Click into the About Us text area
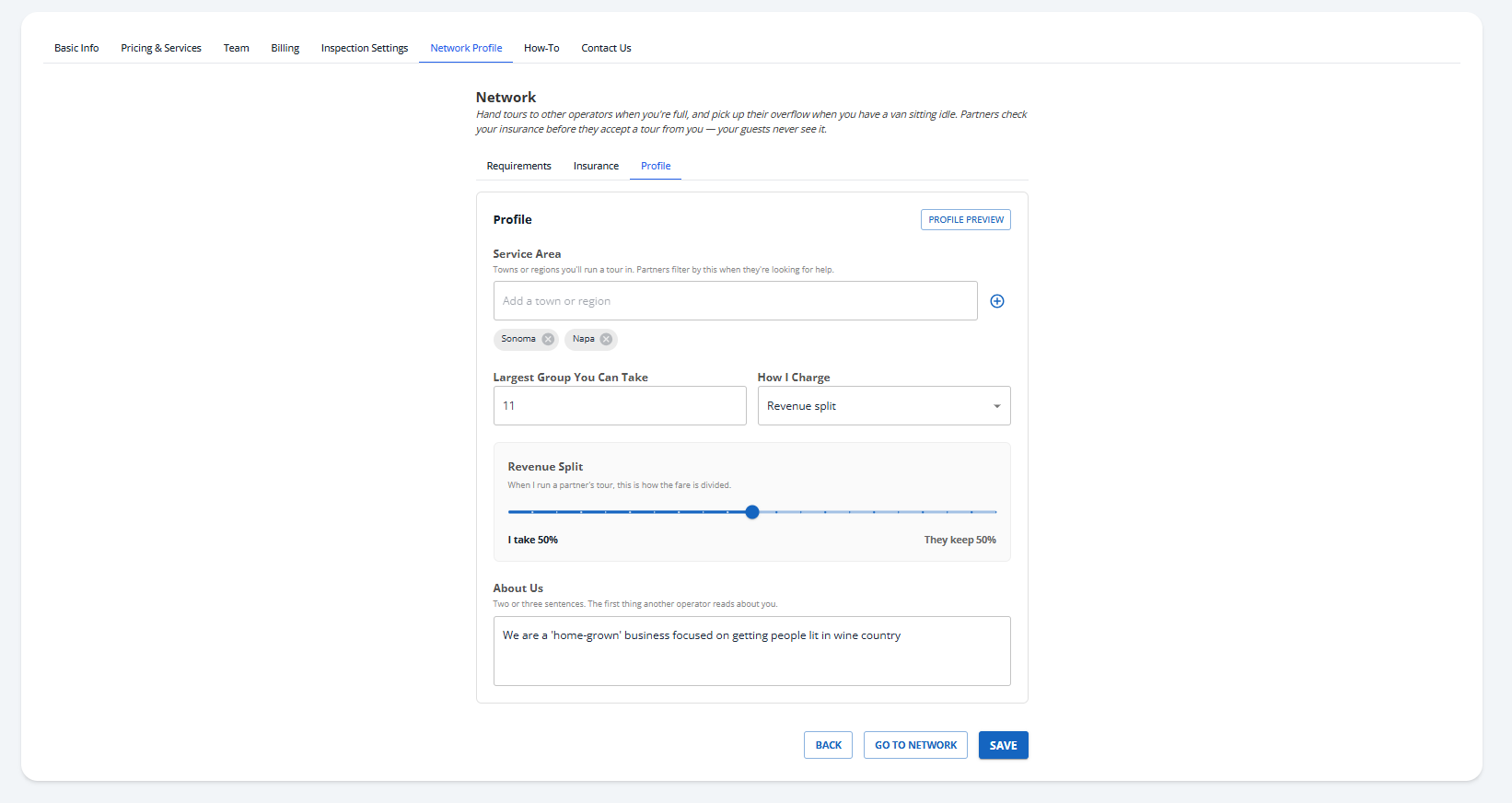The width and height of the screenshot is (1512, 803). (x=751, y=651)
